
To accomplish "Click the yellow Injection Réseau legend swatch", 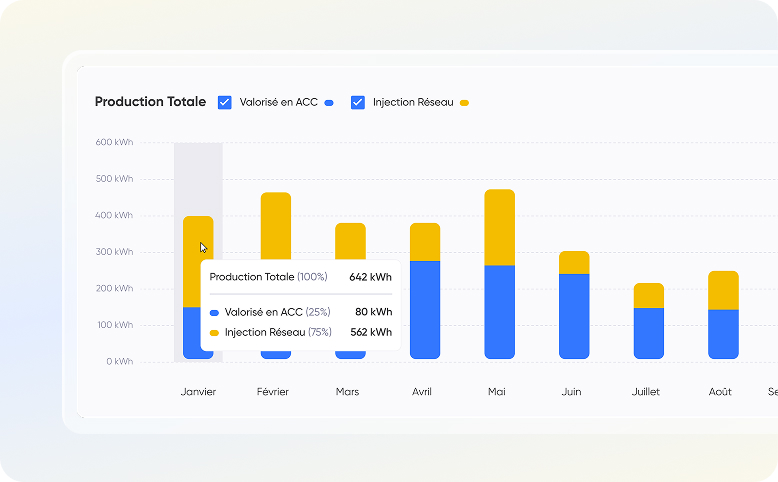I will [x=464, y=103].
